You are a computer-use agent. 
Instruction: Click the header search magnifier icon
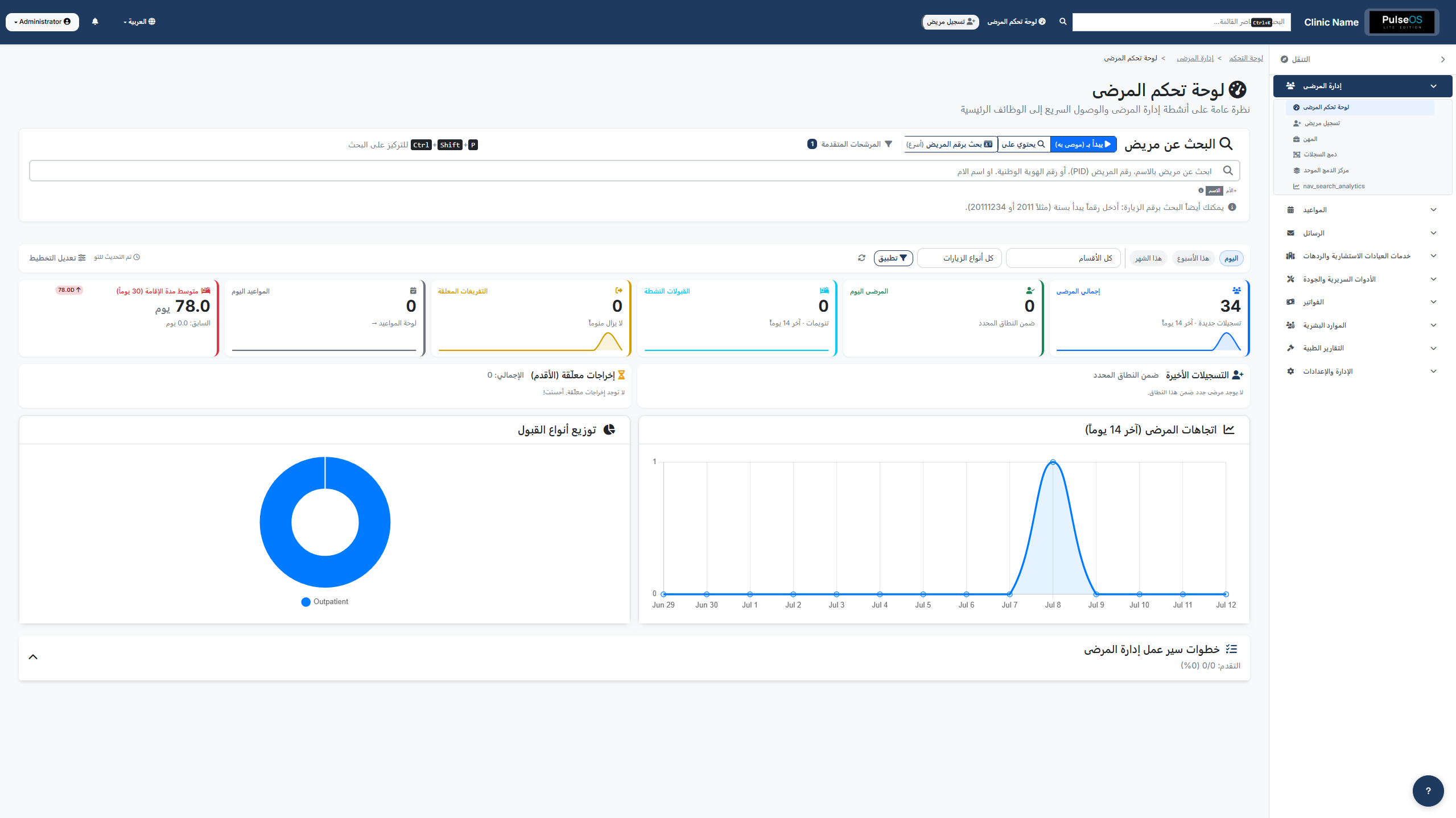point(1062,22)
